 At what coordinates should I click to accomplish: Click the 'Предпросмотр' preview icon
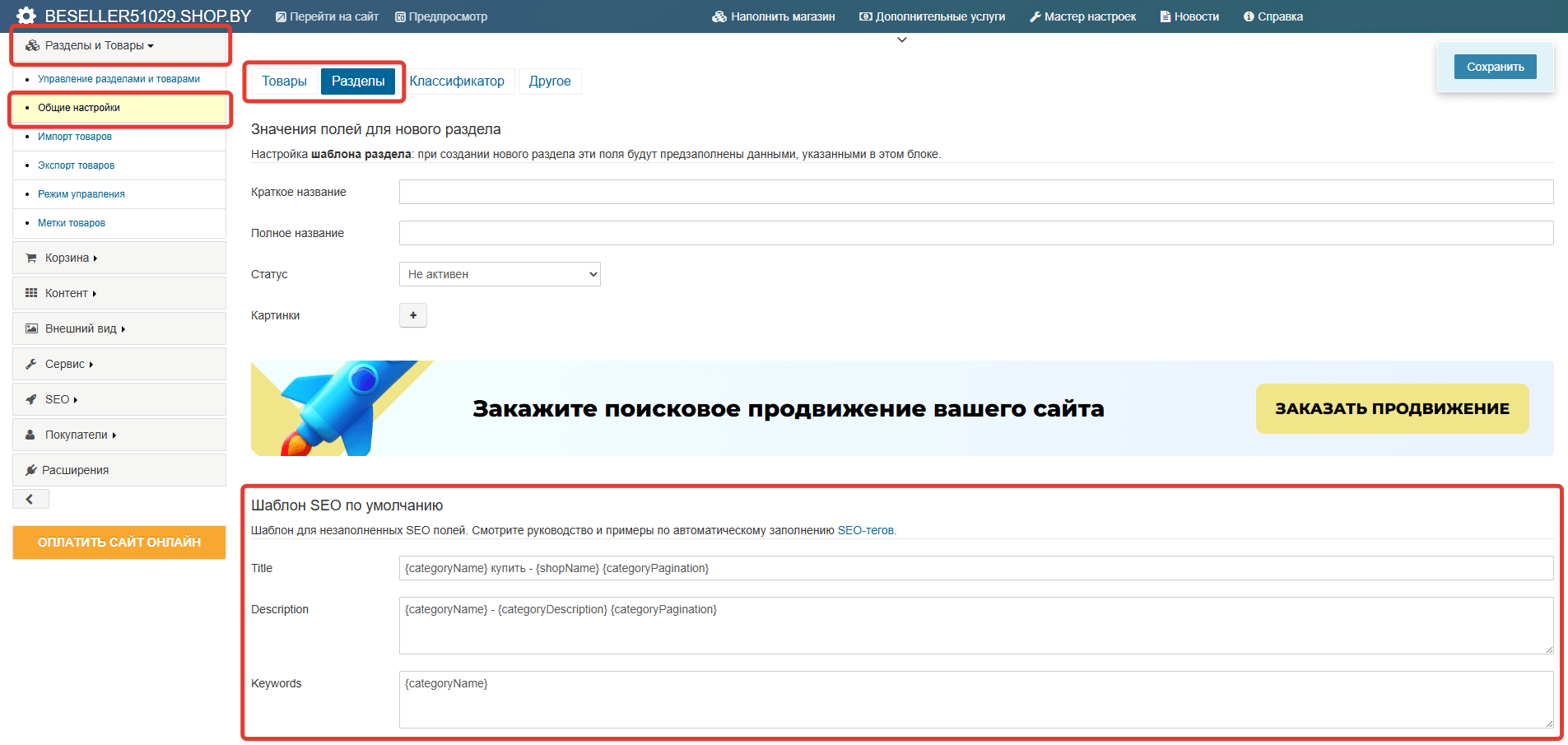click(398, 16)
